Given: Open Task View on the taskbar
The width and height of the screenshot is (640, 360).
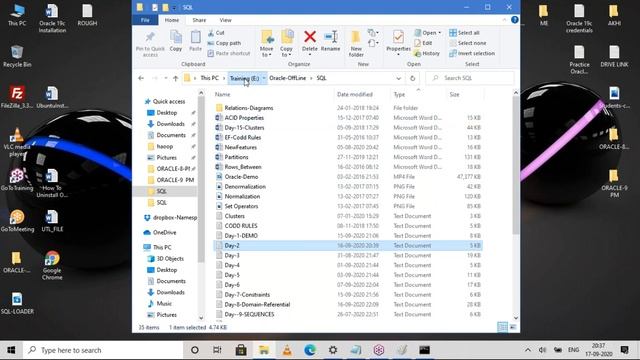Looking at the screenshot, I should [x=217, y=350].
